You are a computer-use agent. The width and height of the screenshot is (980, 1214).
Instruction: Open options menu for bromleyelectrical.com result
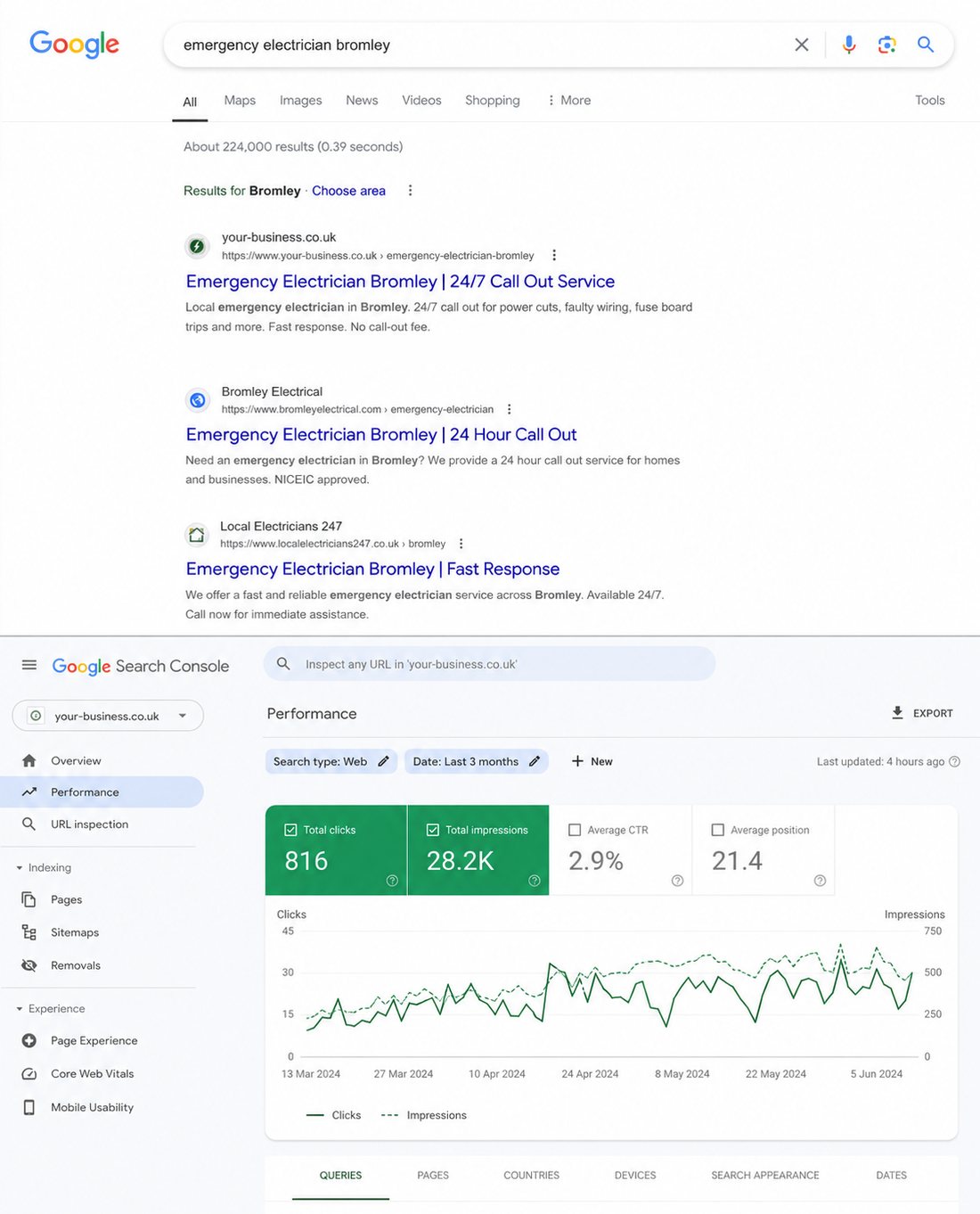click(x=510, y=409)
